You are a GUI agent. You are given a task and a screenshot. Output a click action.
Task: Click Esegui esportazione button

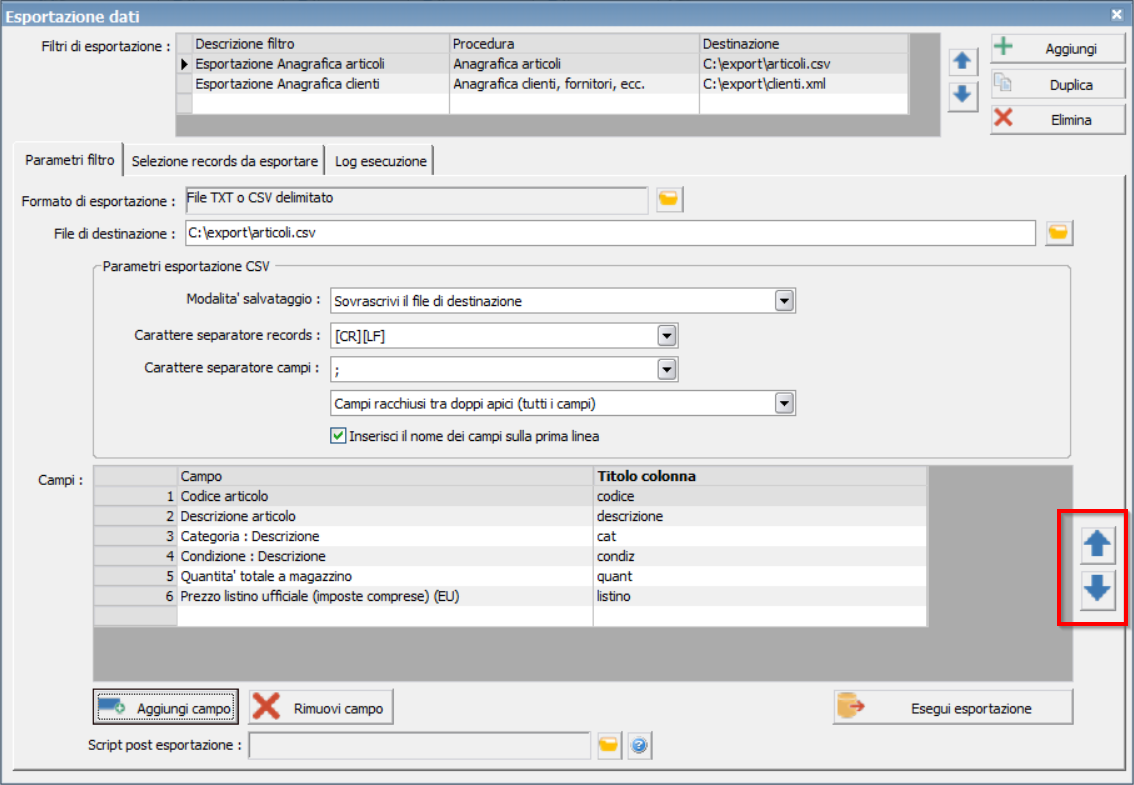[953, 708]
